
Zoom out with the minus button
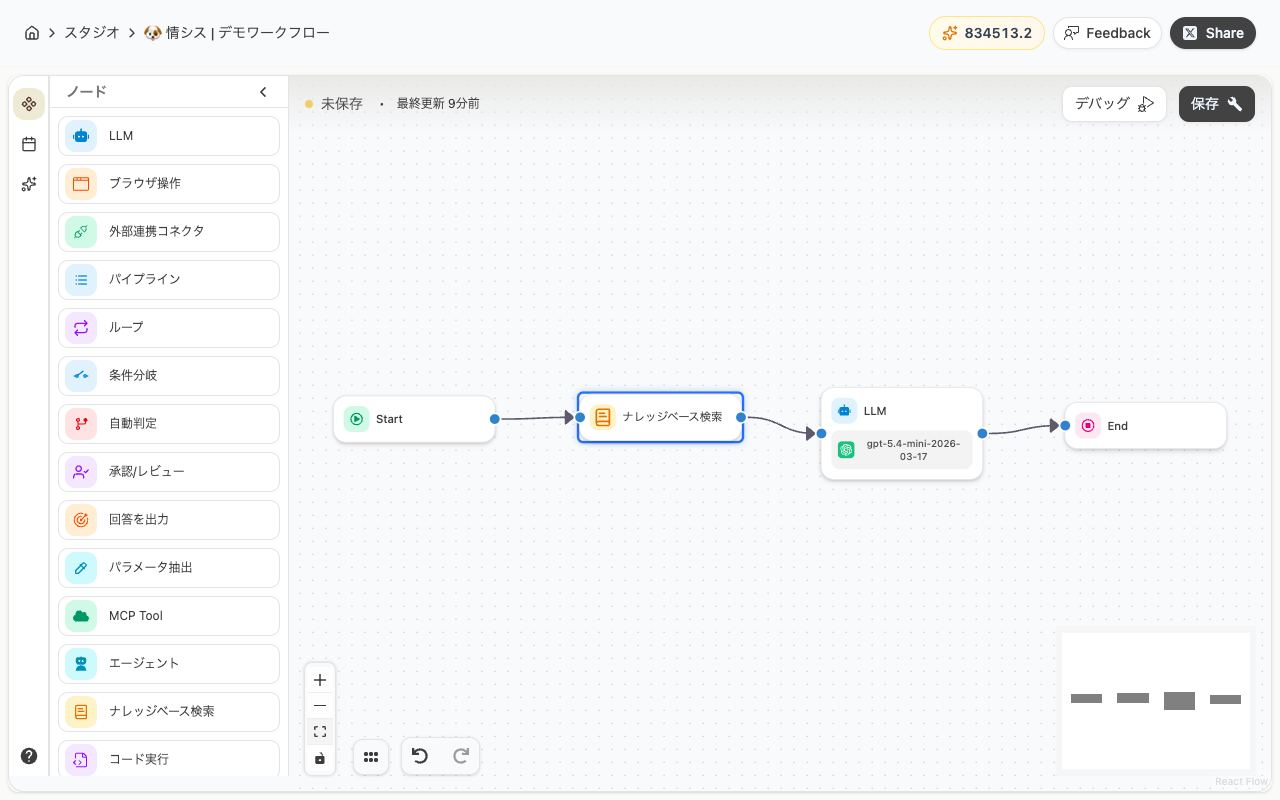point(320,706)
